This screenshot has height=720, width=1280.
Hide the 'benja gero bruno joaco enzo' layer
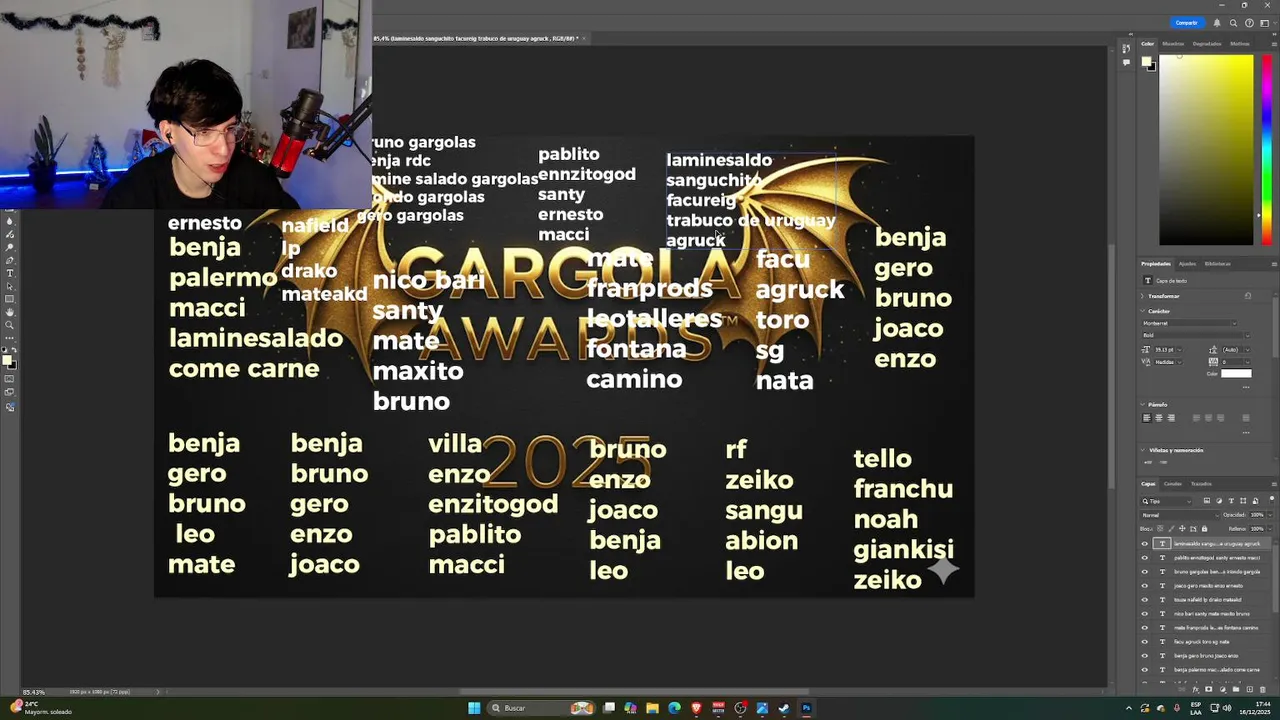[x=1145, y=656]
